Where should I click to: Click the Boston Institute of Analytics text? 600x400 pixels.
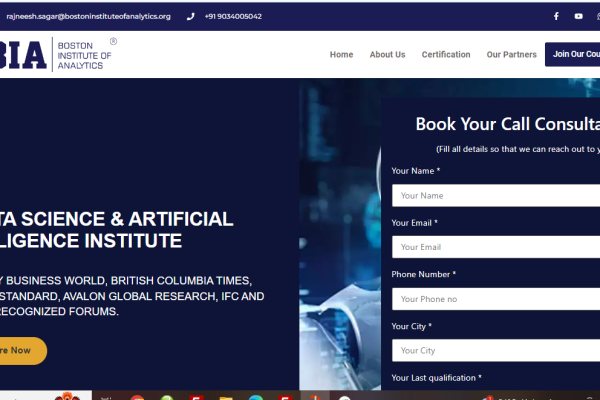tap(85, 56)
